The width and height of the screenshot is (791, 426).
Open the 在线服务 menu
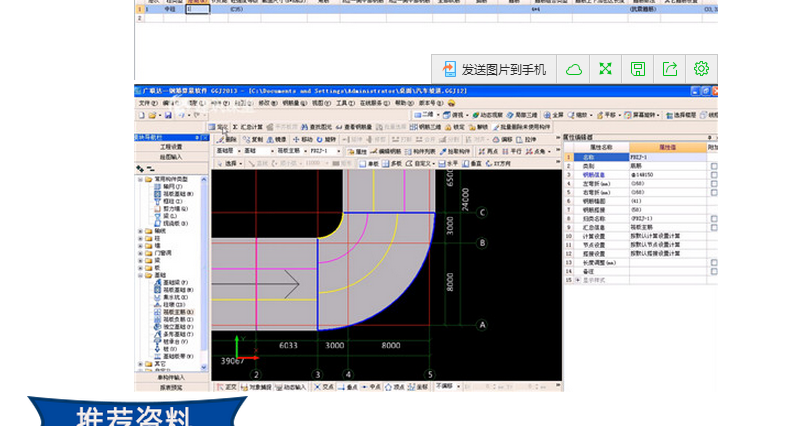(374, 103)
